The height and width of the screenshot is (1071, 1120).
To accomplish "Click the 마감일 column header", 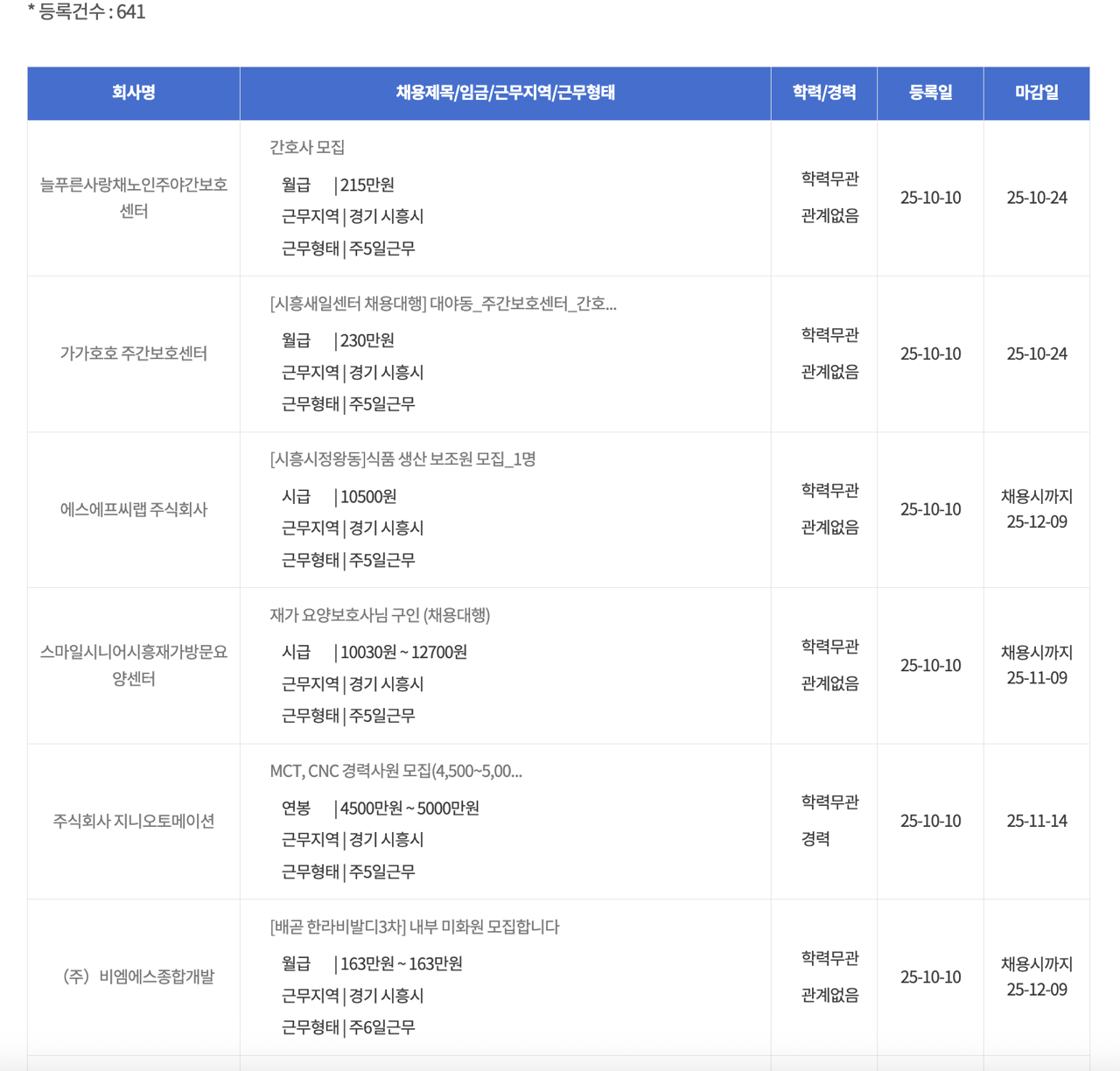I will coord(1036,93).
